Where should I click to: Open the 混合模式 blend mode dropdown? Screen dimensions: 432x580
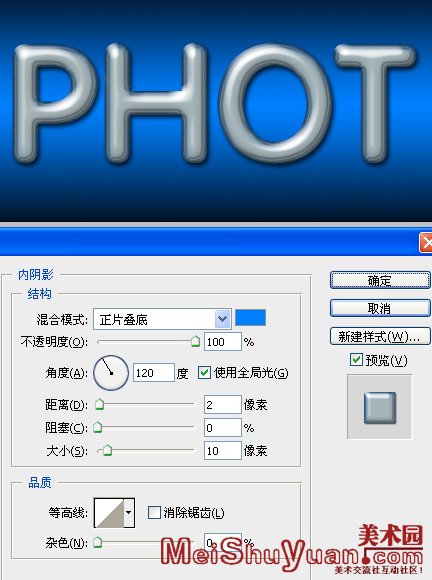[162, 319]
